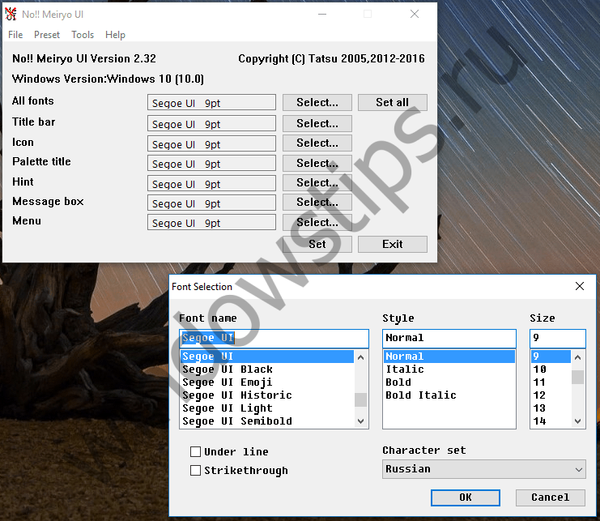Click the Font name text field
600x521 pixels.
click(274, 338)
